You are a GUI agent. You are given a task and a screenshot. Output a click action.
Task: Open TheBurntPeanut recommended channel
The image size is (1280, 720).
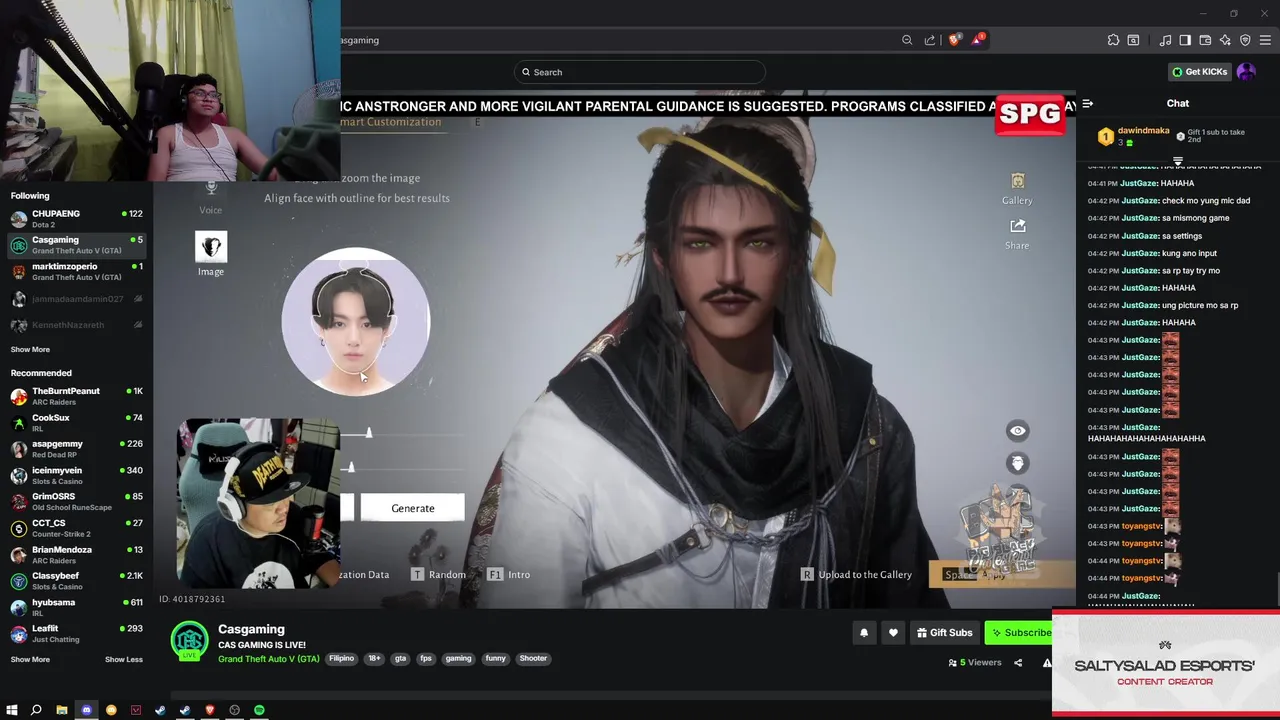(x=76, y=396)
